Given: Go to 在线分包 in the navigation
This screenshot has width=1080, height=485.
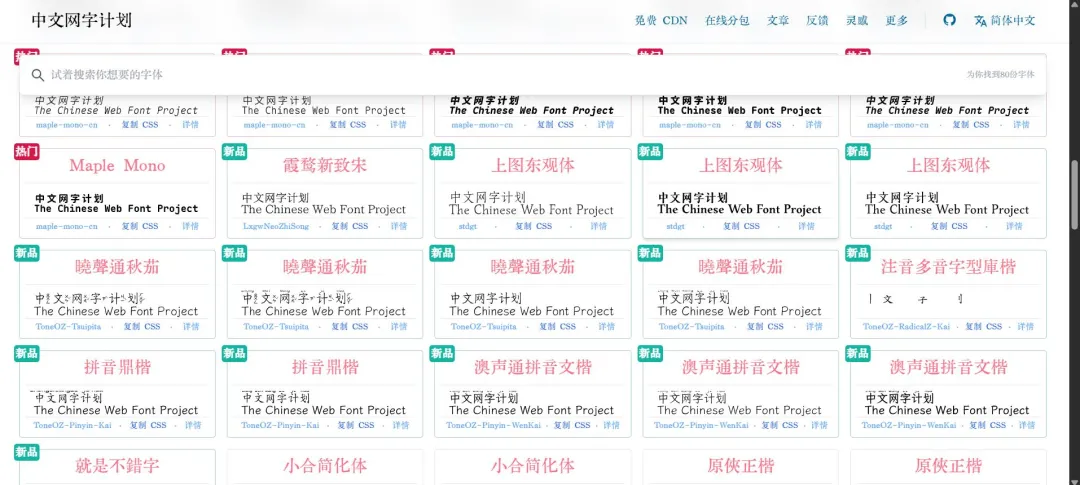Looking at the screenshot, I should (x=727, y=20).
